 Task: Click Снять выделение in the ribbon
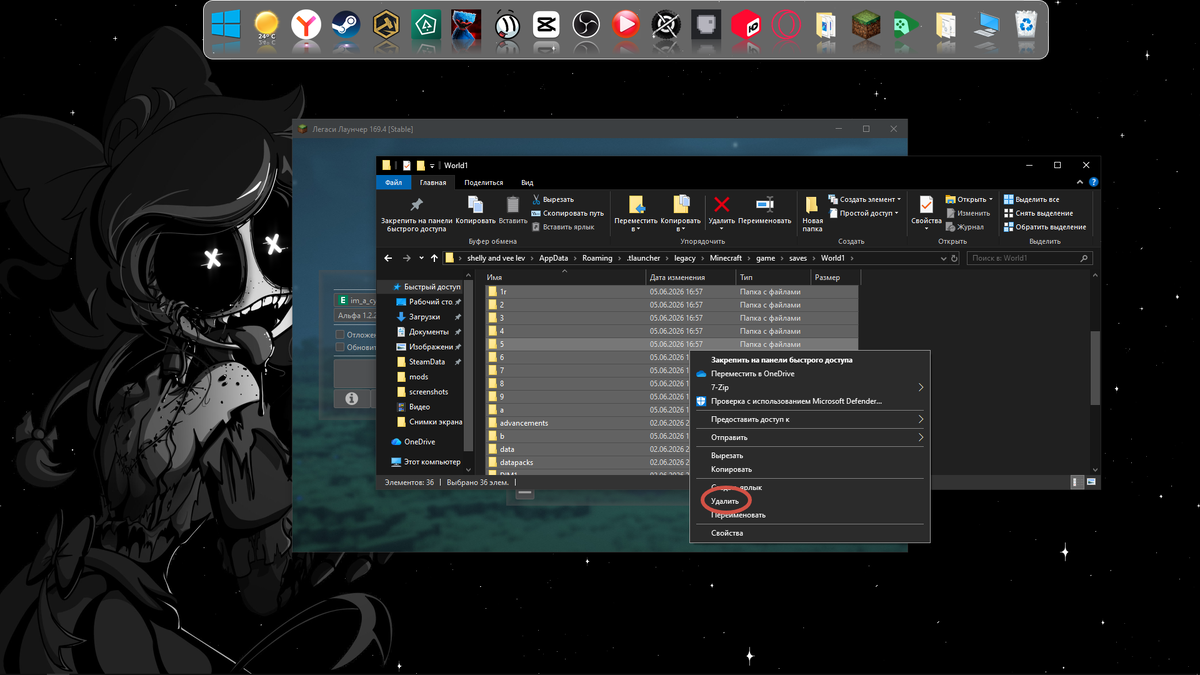1037,213
